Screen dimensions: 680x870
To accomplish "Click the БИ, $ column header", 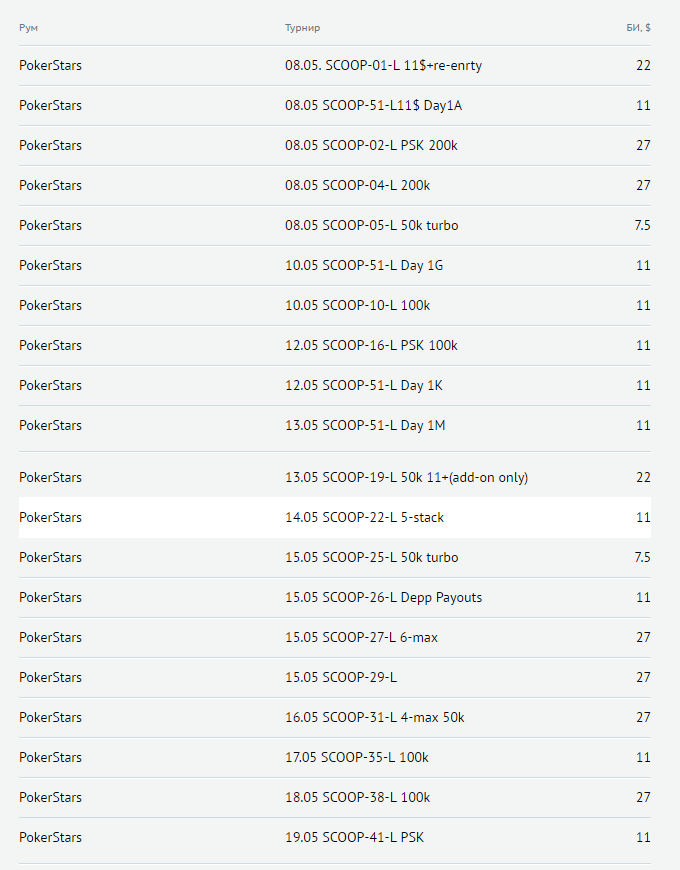I will 631,28.
